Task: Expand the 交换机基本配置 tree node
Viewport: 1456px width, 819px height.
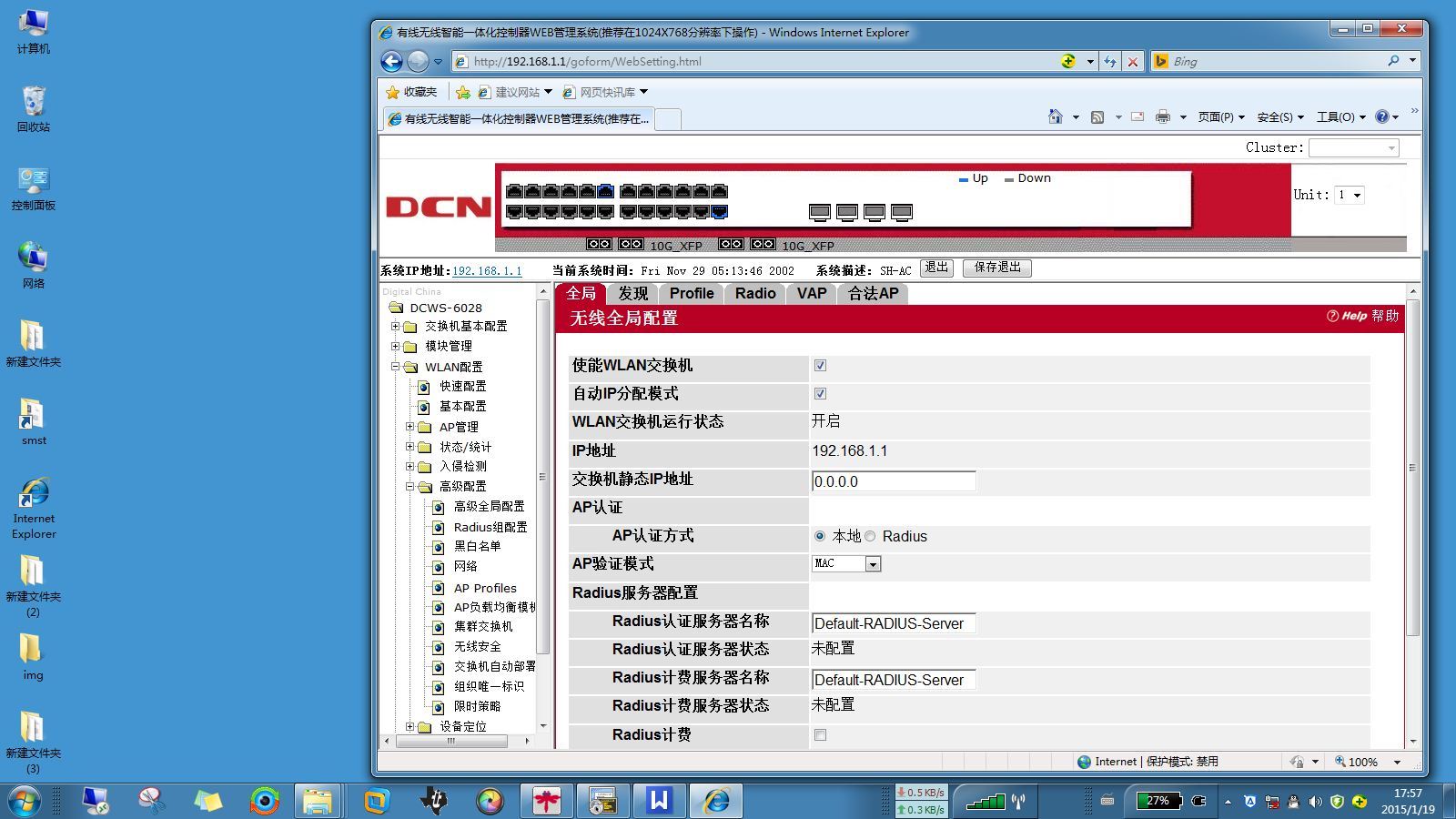Action: (396, 327)
